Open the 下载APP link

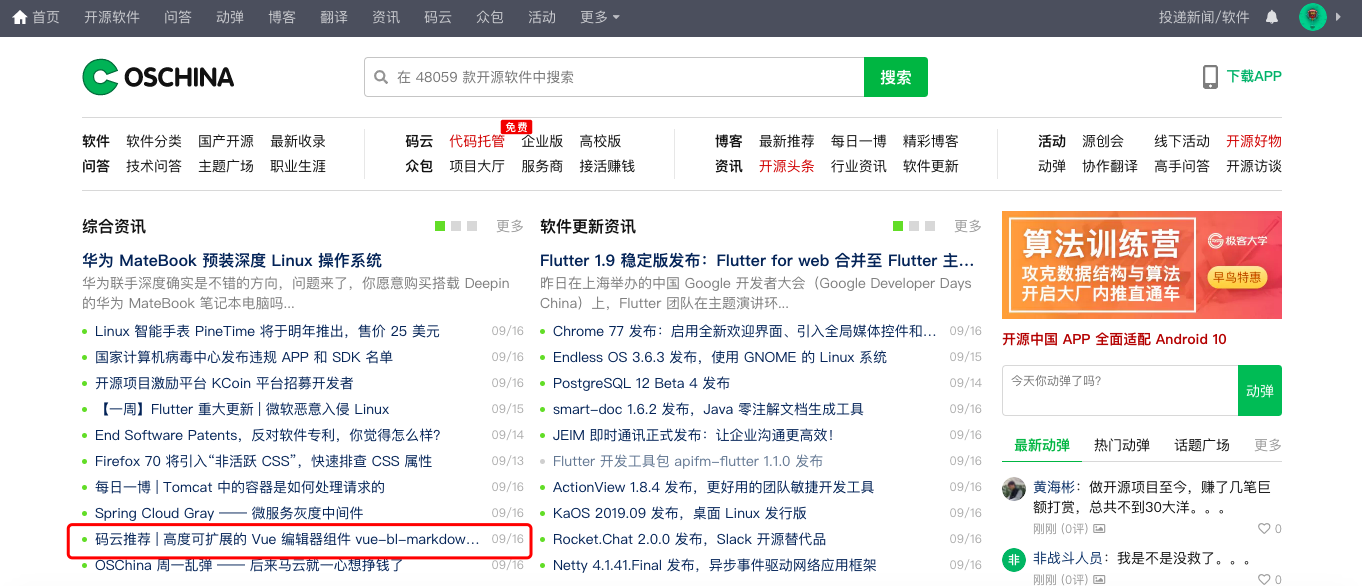tap(1254, 76)
